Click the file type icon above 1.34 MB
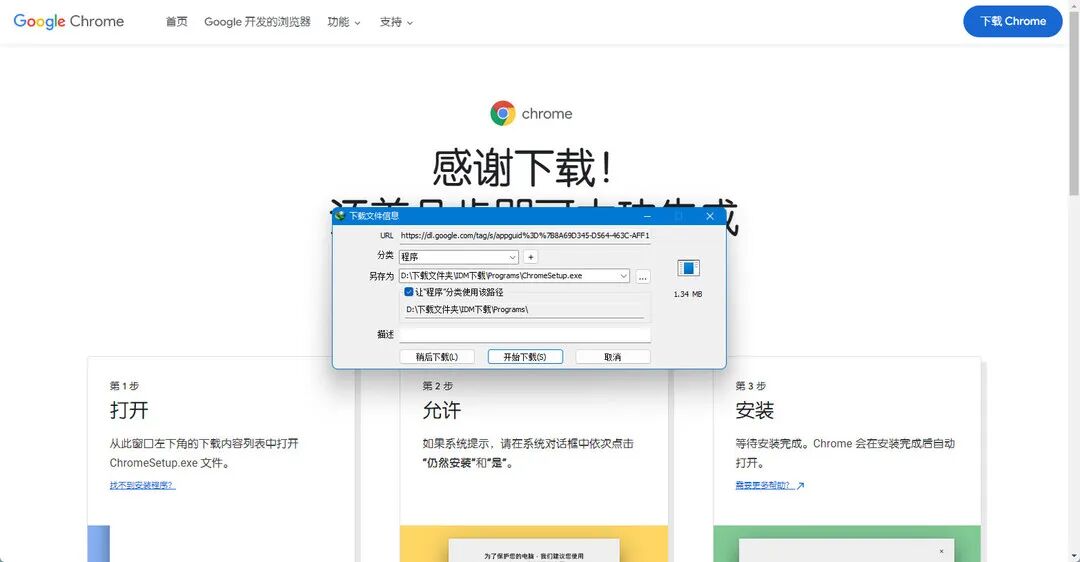The image size is (1080, 562). tap(688, 268)
